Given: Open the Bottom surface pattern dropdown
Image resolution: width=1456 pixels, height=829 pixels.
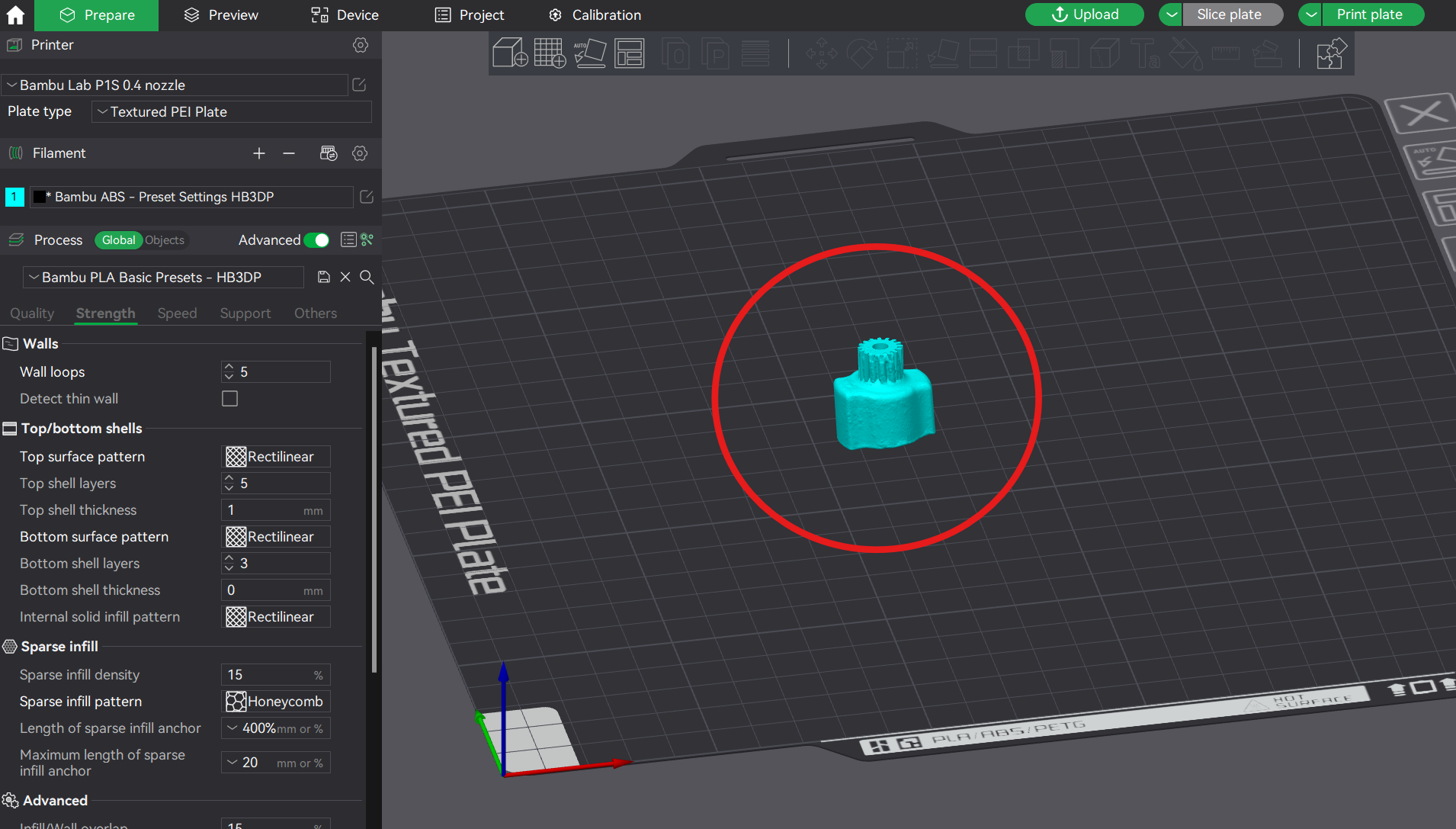Looking at the screenshot, I should (x=276, y=537).
